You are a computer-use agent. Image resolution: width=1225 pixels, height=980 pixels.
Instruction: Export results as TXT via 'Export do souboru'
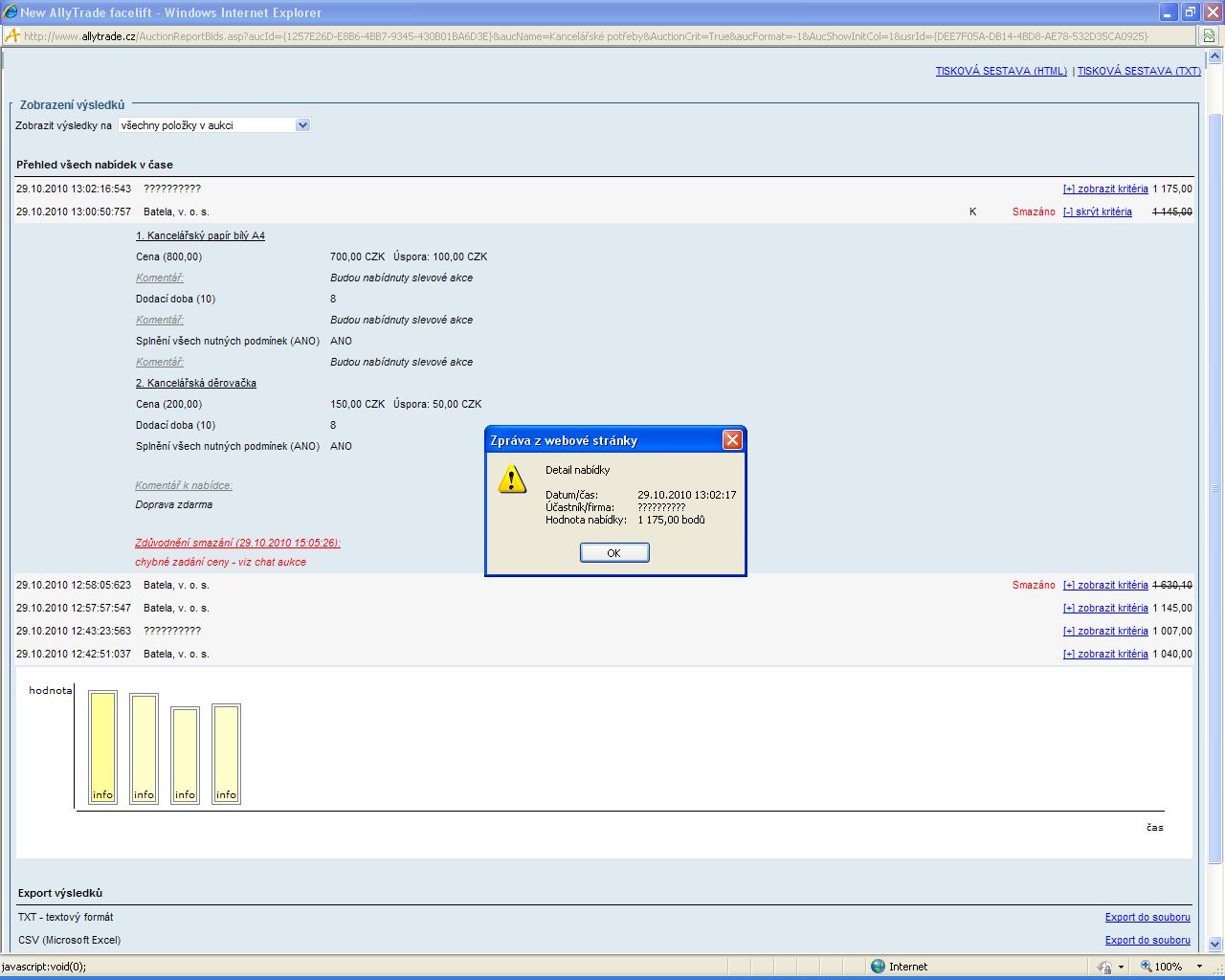(x=1147, y=918)
